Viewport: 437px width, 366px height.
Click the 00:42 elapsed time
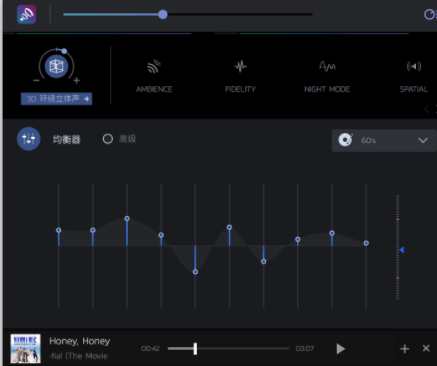tap(150, 349)
